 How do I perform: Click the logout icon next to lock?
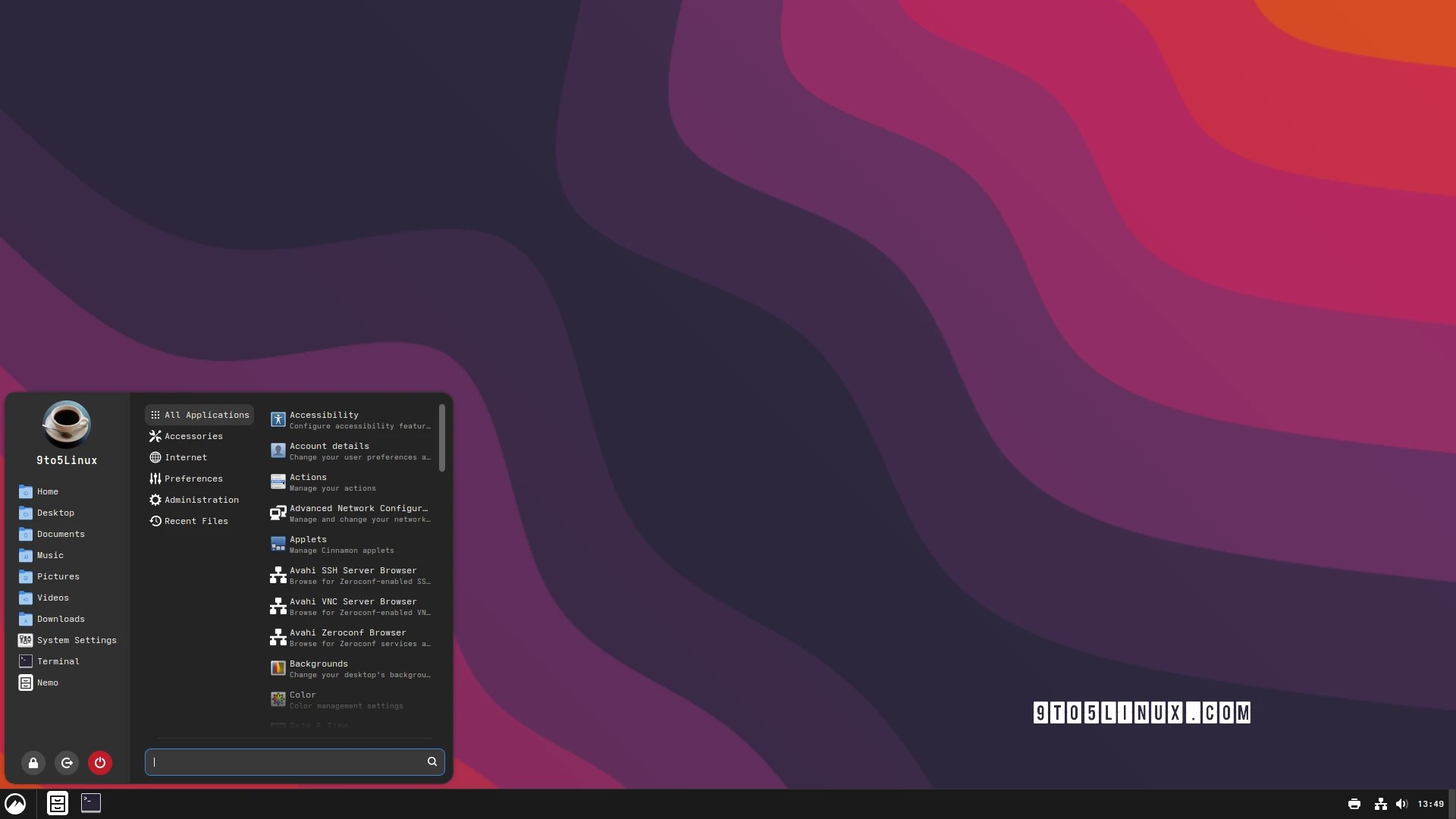click(66, 763)
